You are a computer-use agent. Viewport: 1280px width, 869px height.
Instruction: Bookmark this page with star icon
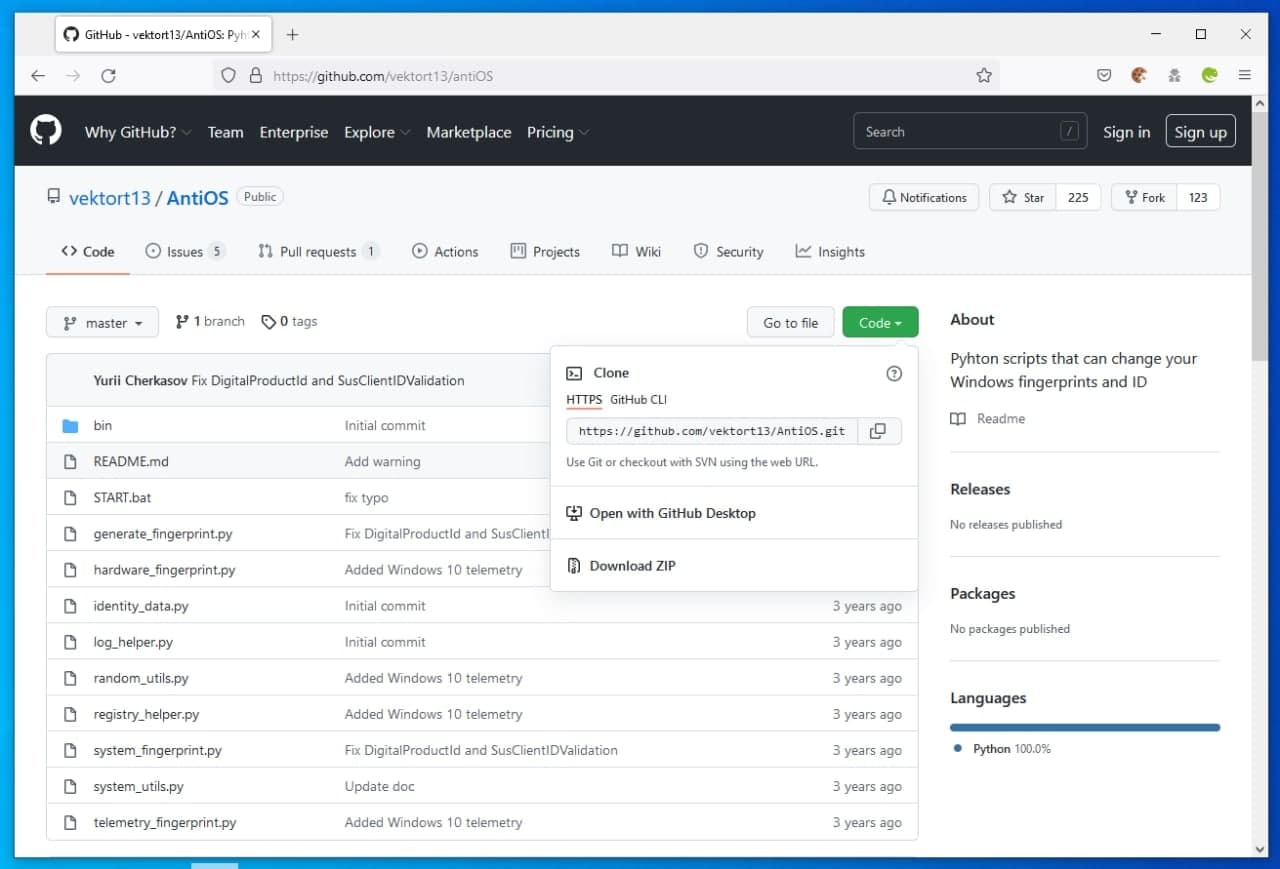click(984, 75)
